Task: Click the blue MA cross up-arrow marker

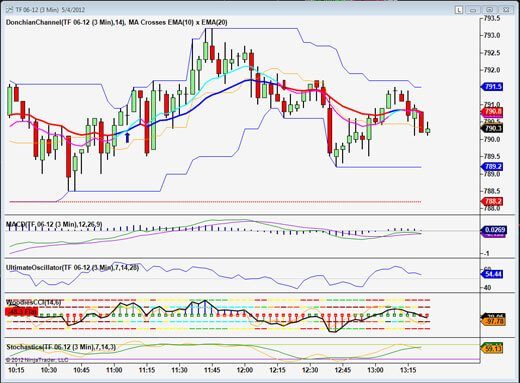Action: click(127, 137)
